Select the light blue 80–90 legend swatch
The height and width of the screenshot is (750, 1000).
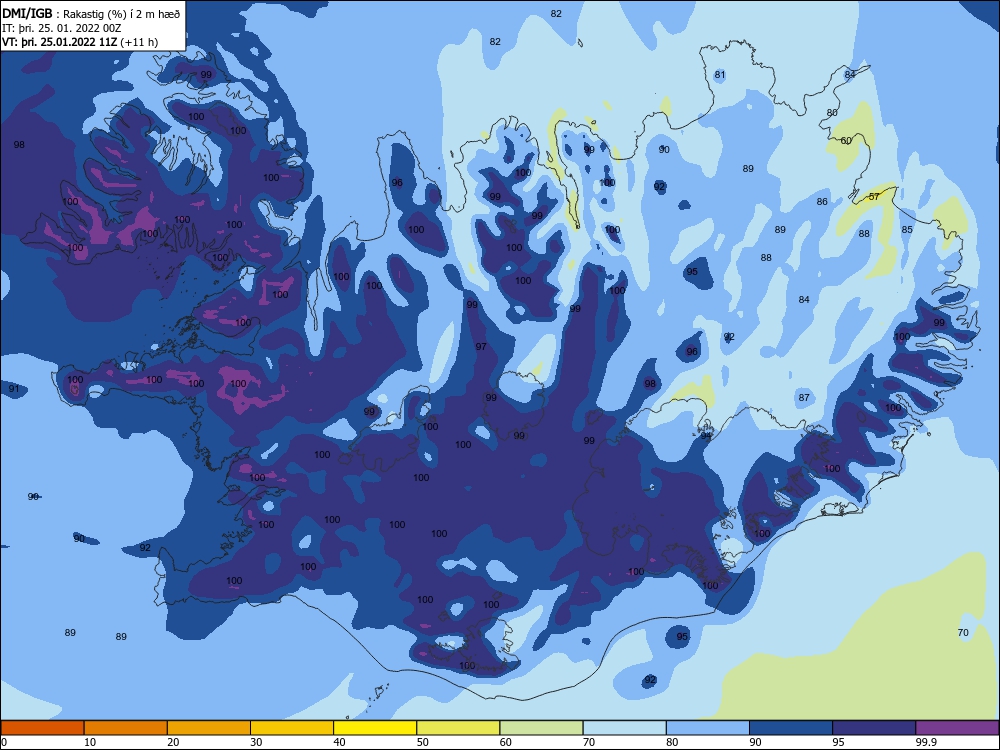point(708,728)
